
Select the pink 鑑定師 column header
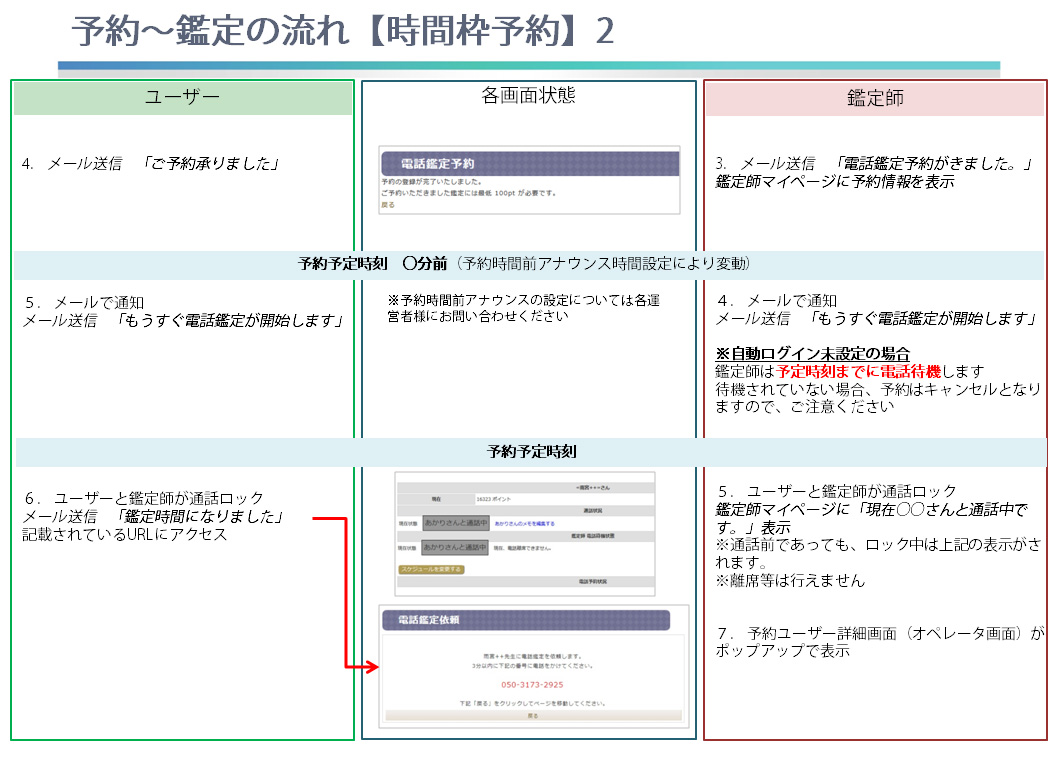click(x=874, y=99)
